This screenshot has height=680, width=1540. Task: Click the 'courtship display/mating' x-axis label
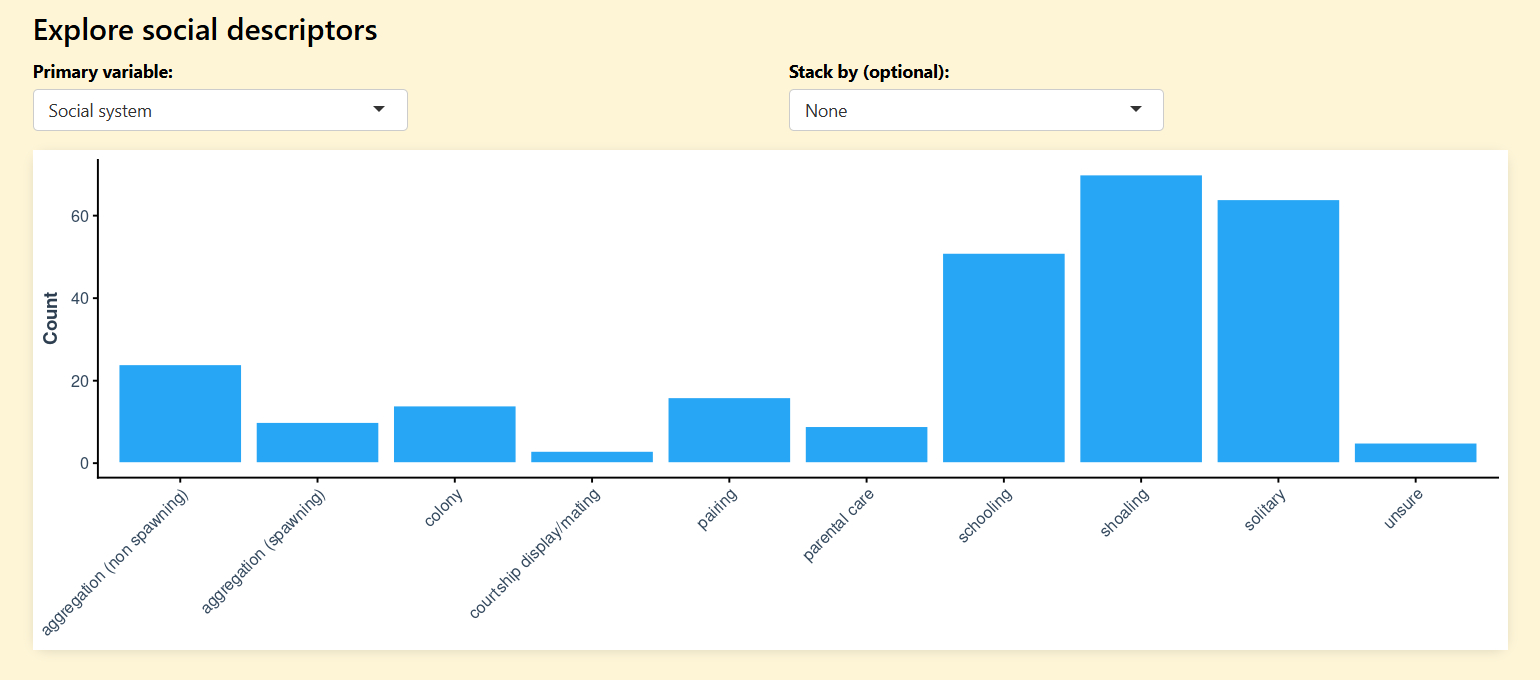[x=535, y=553]
